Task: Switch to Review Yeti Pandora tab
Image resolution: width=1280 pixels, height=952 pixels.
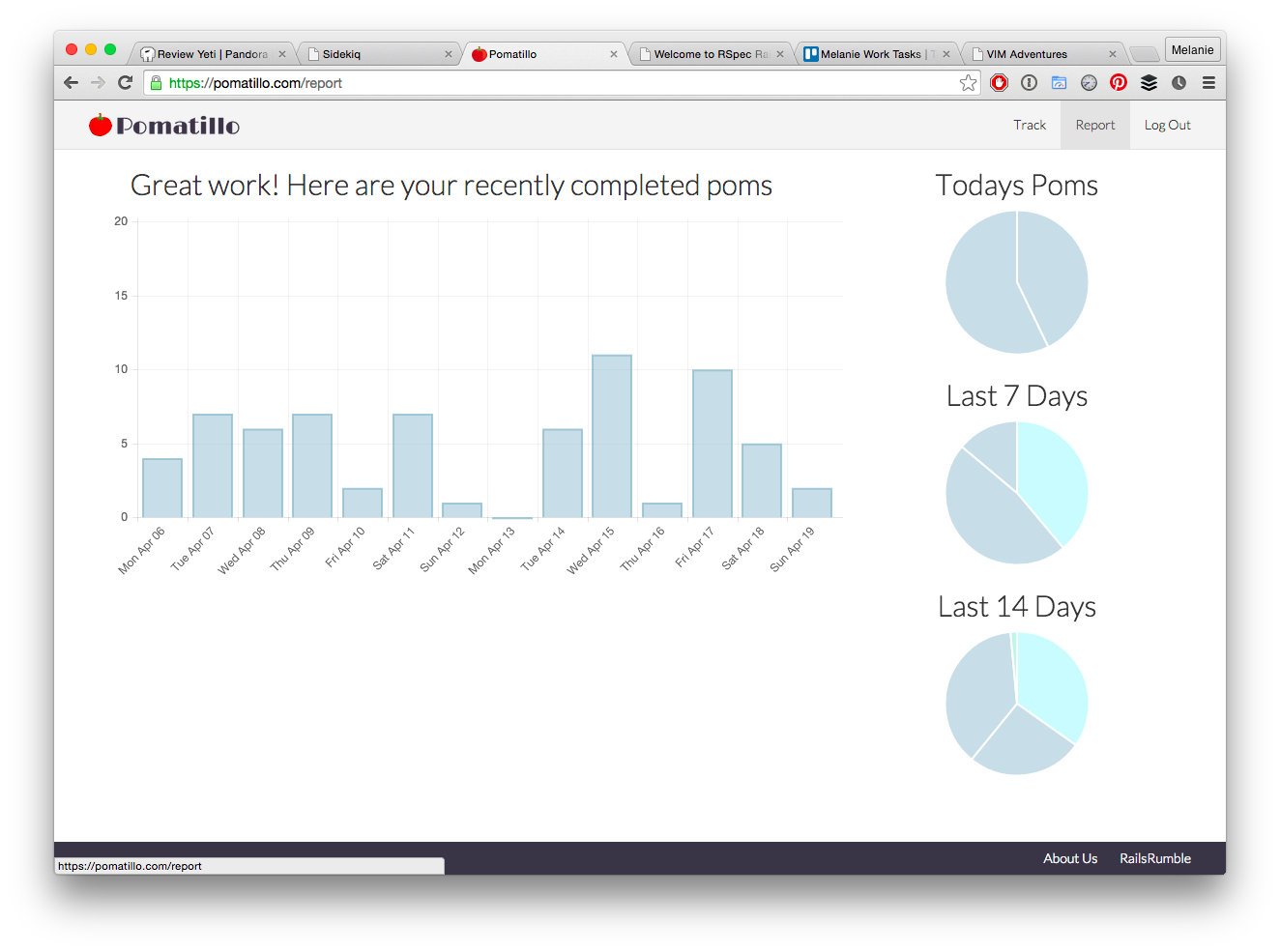Action: click(213, 54)
